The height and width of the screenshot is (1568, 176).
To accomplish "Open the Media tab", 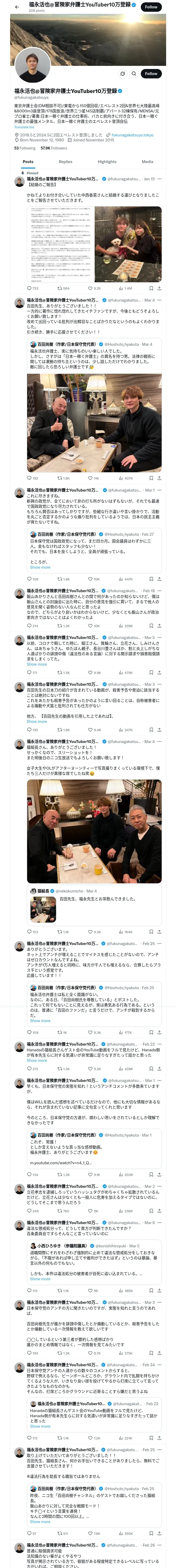I will click(x=148, y=162).
